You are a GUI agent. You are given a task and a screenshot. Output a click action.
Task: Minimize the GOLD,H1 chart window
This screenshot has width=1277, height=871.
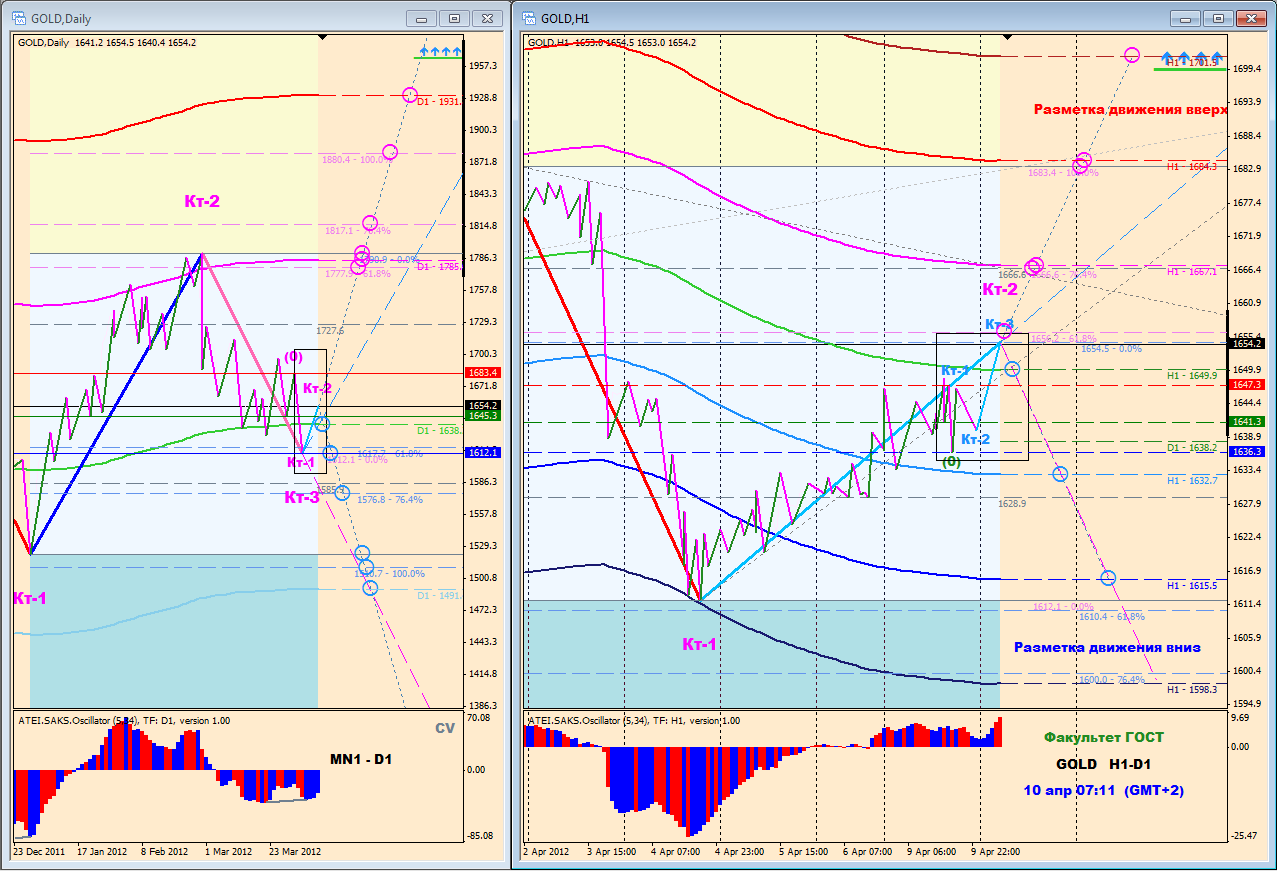1187,18
